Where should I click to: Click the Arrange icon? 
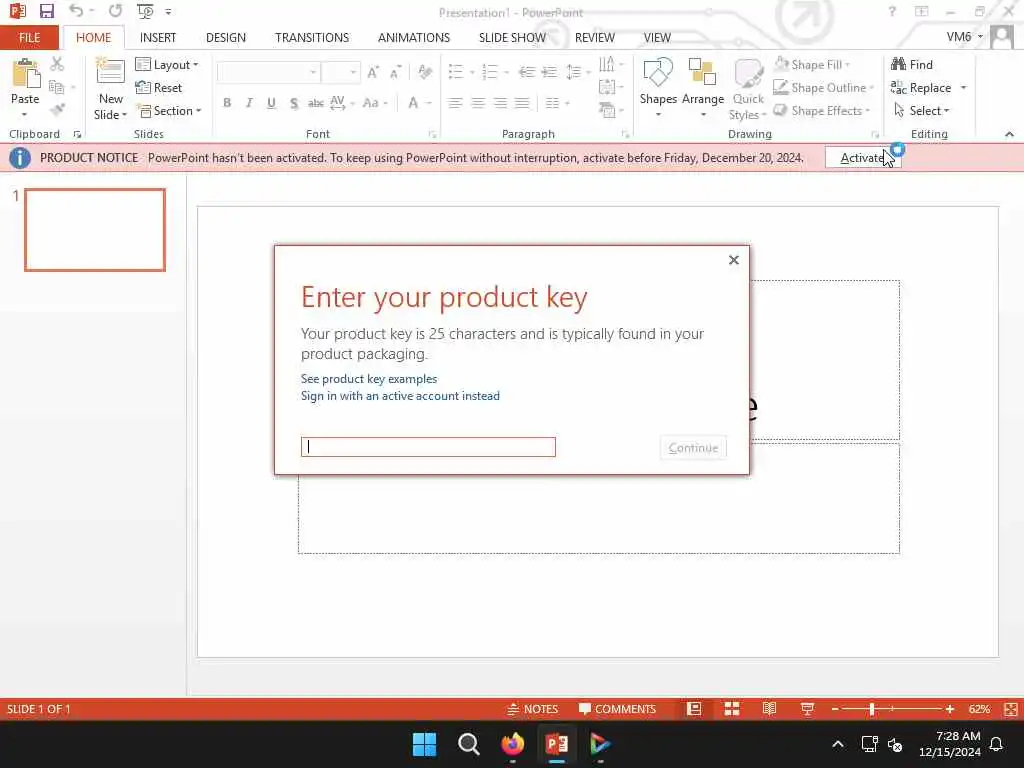pyautogui.click(x=702, y=72)
